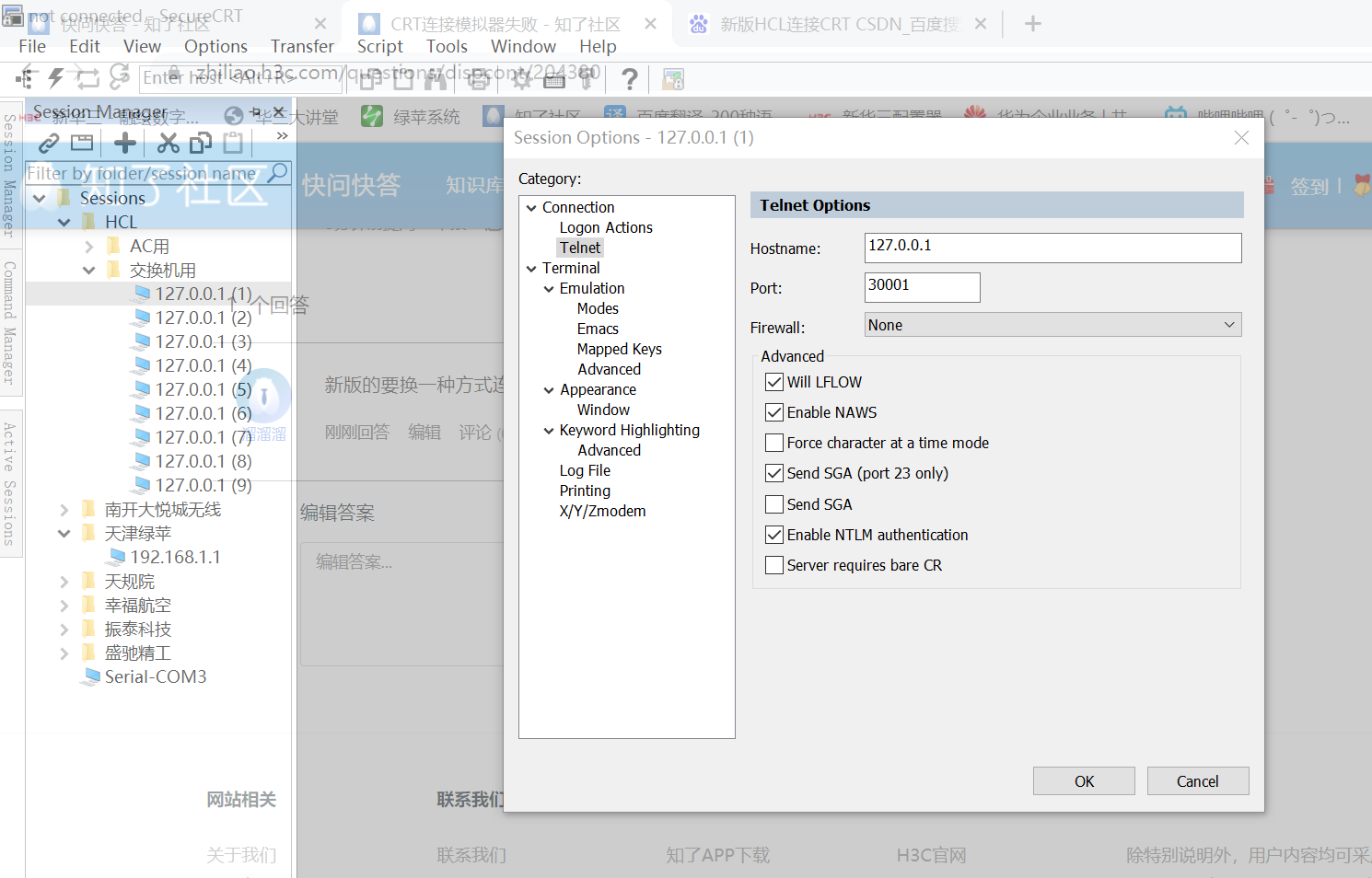This screenshot has width=1372, height=878.
Task: Check the Server requires bare CR option
Action: click(774, 565)
